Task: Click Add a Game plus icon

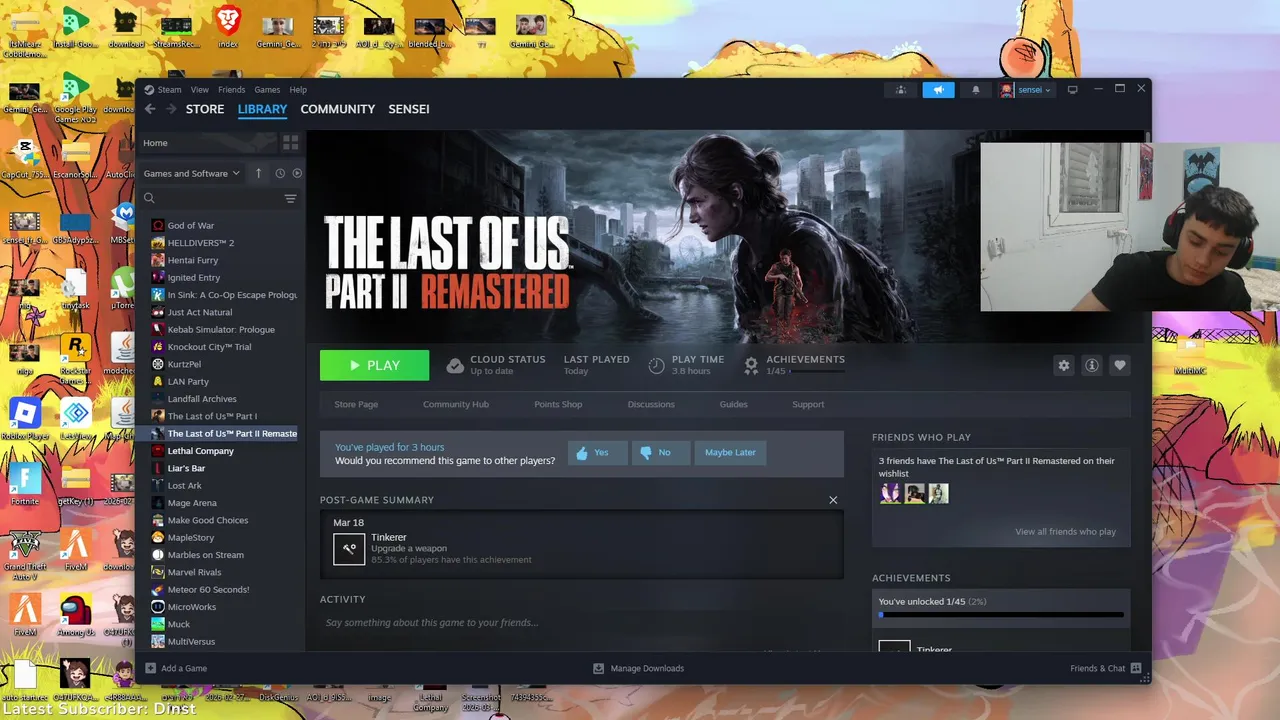Action: (x=151, y=668)
